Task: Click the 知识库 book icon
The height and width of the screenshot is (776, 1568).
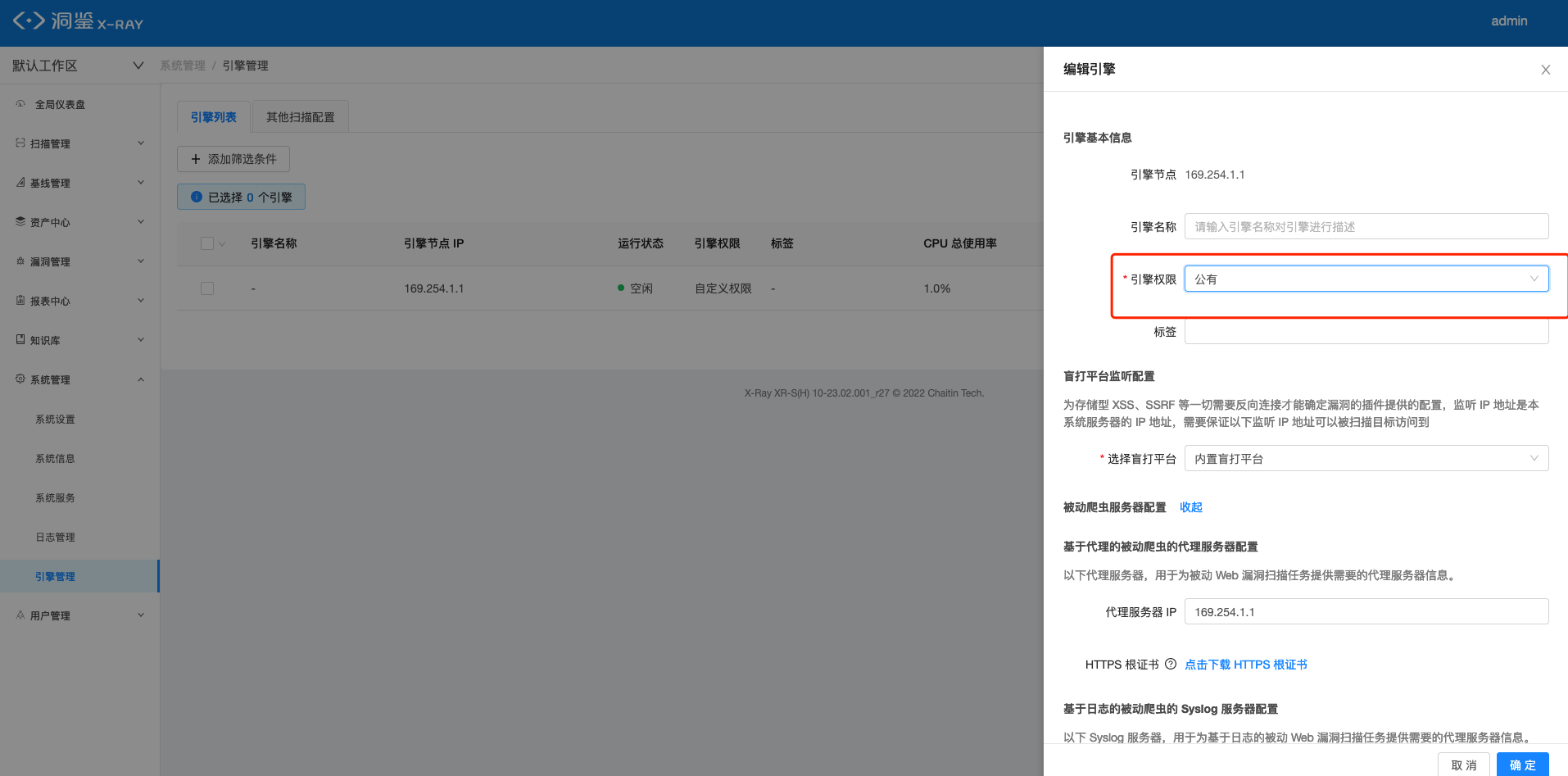Action: coord(20,339)
